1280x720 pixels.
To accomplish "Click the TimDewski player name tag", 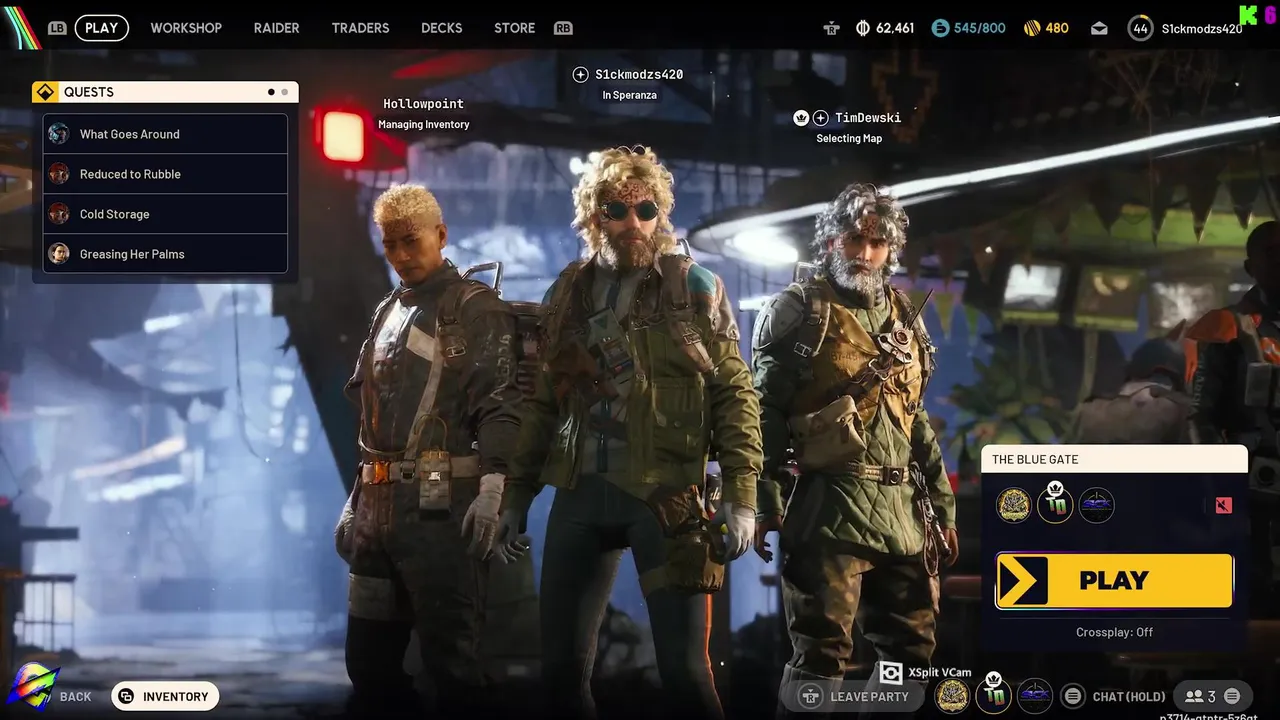I will click(x=868, y=118).
